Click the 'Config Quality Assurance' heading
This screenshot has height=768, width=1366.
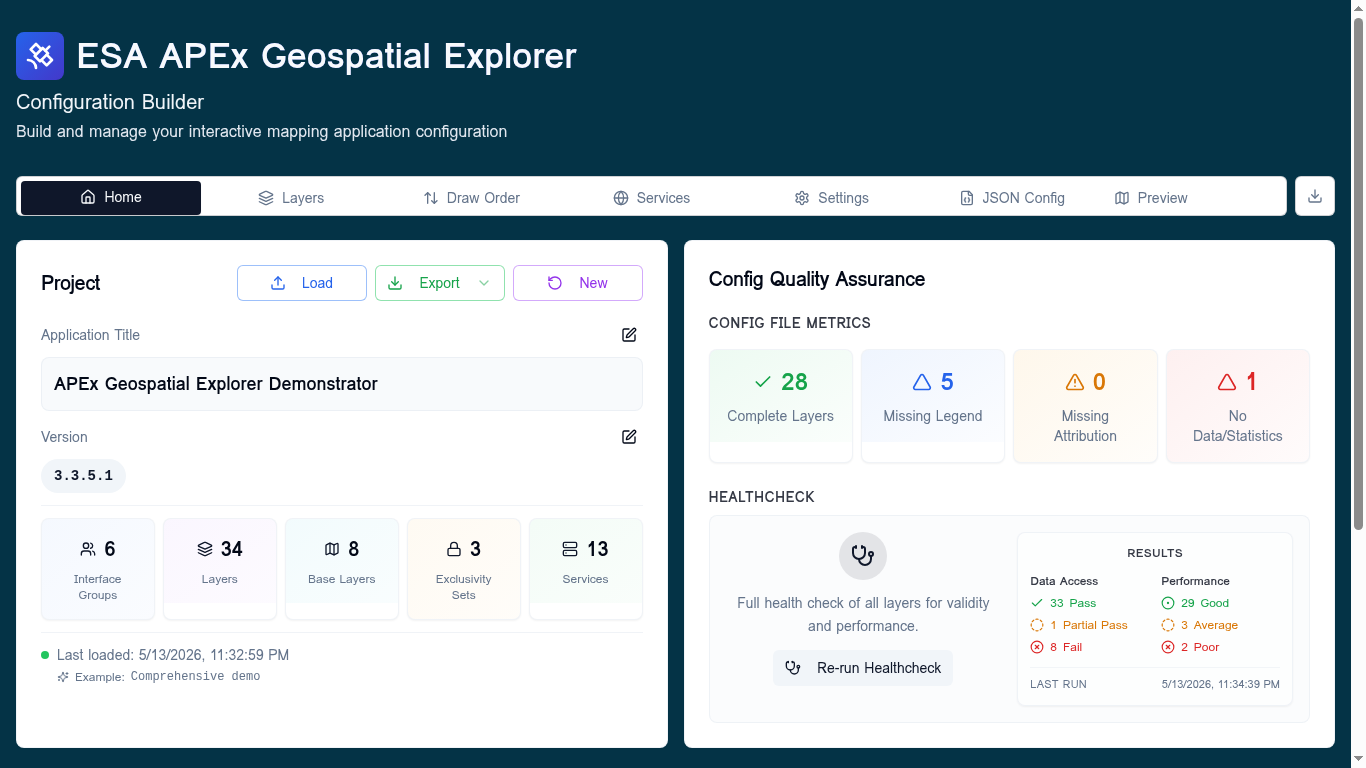coord(817,279)
